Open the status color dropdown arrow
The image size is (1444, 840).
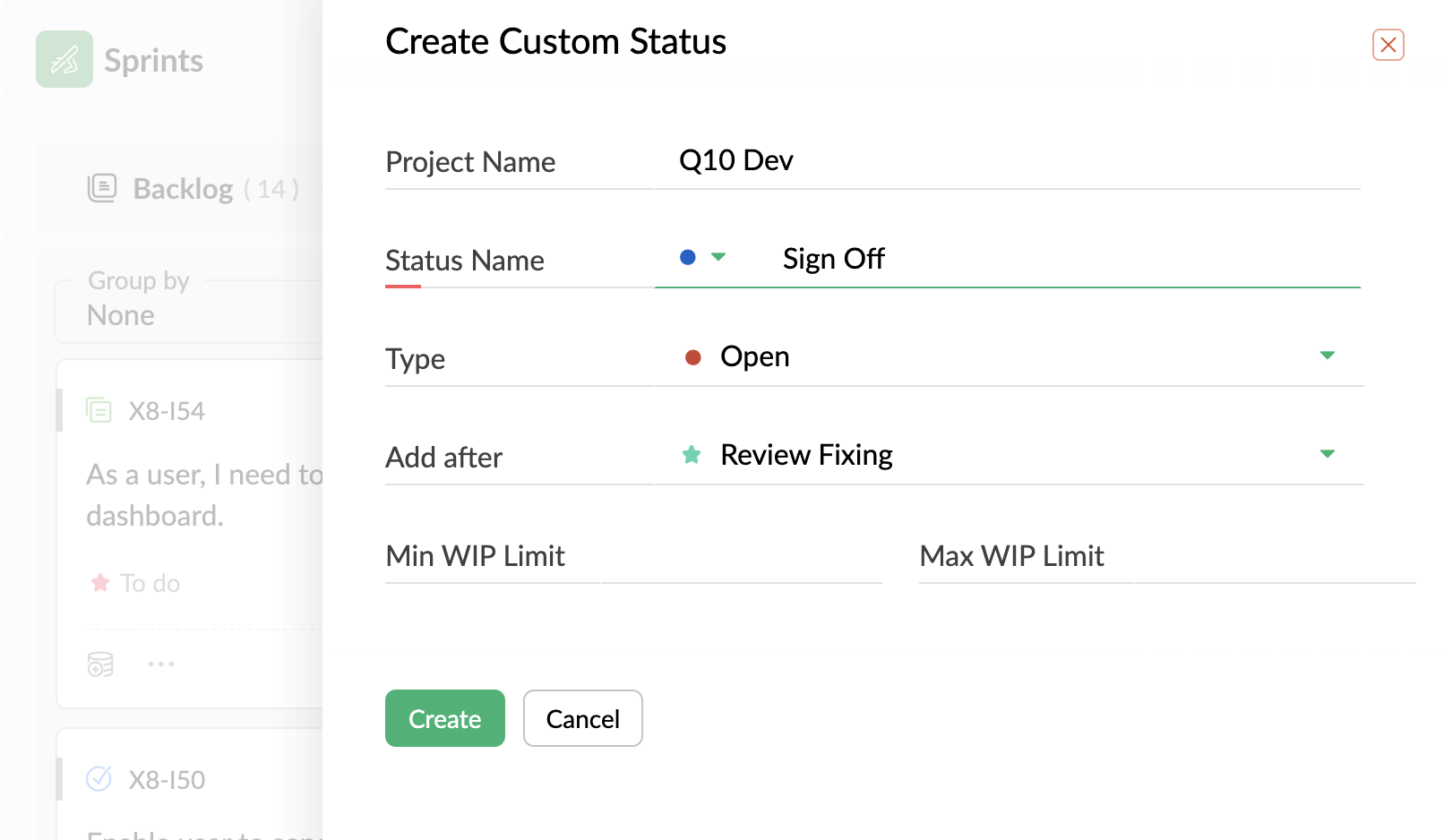718,258
